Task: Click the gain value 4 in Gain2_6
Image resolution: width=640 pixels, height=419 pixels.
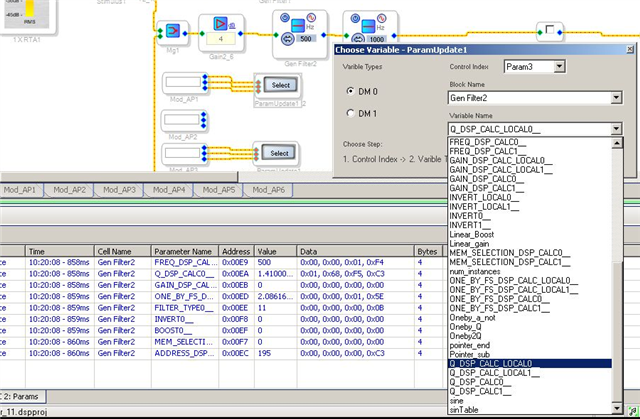Action: pos(220,39)
